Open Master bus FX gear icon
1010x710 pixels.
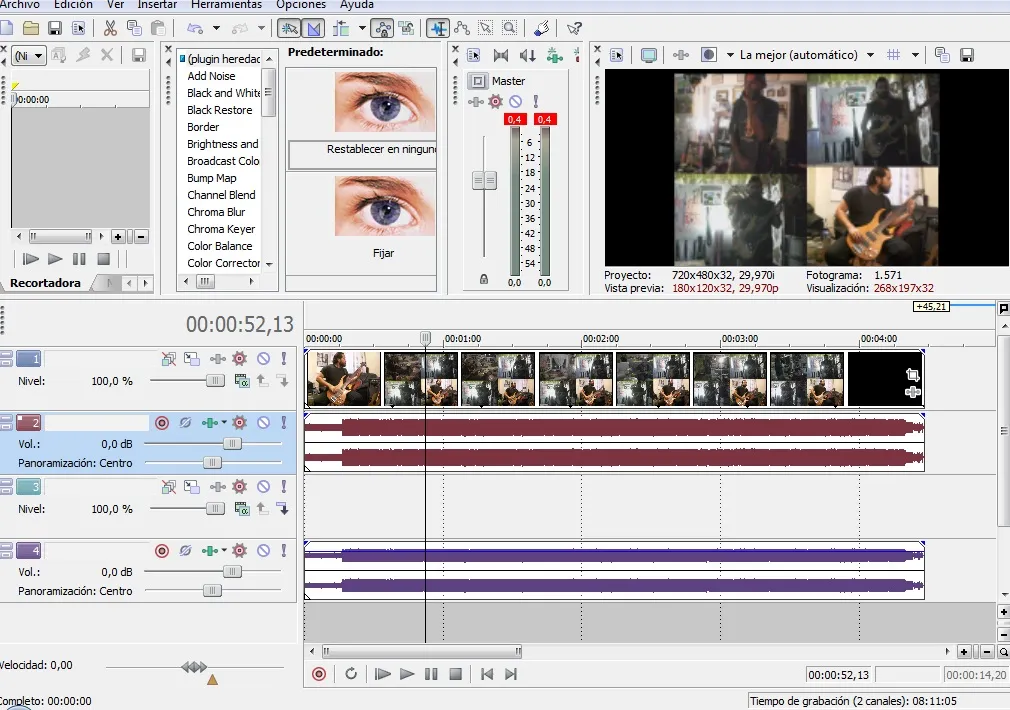(x=495, y=101)
